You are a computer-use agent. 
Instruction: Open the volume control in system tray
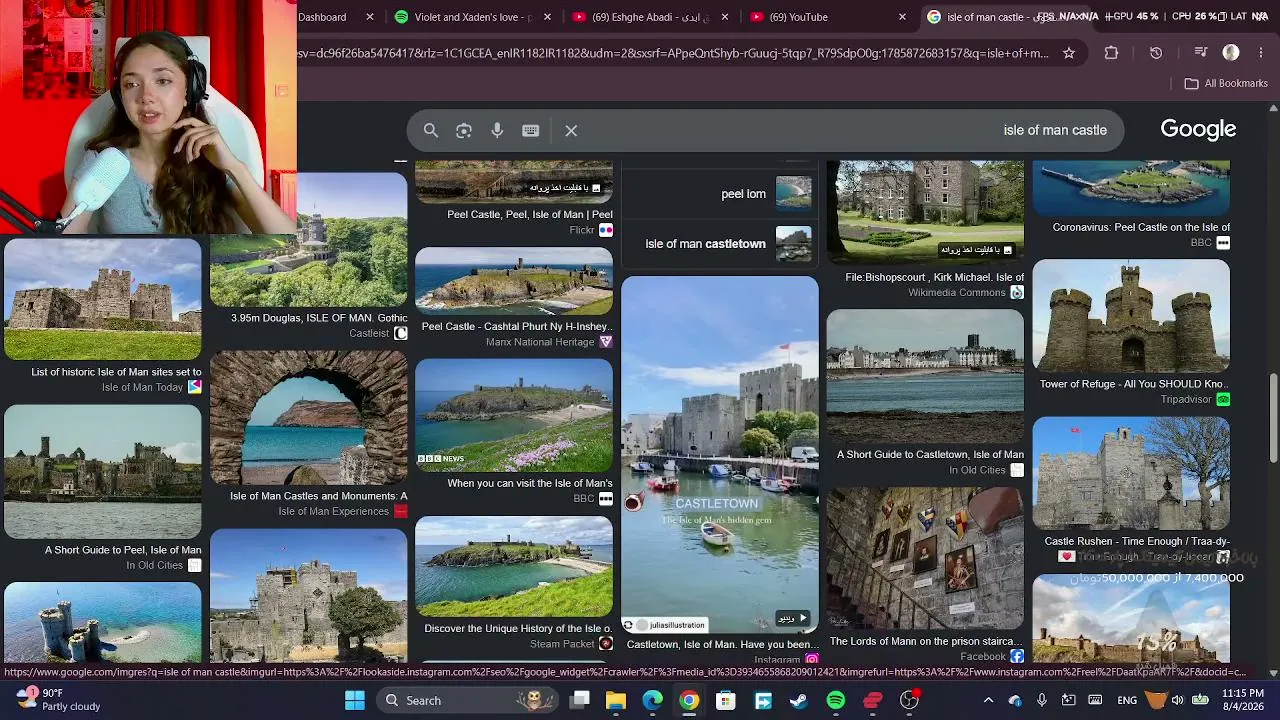pyautogui.click(x=1178, y=700)
